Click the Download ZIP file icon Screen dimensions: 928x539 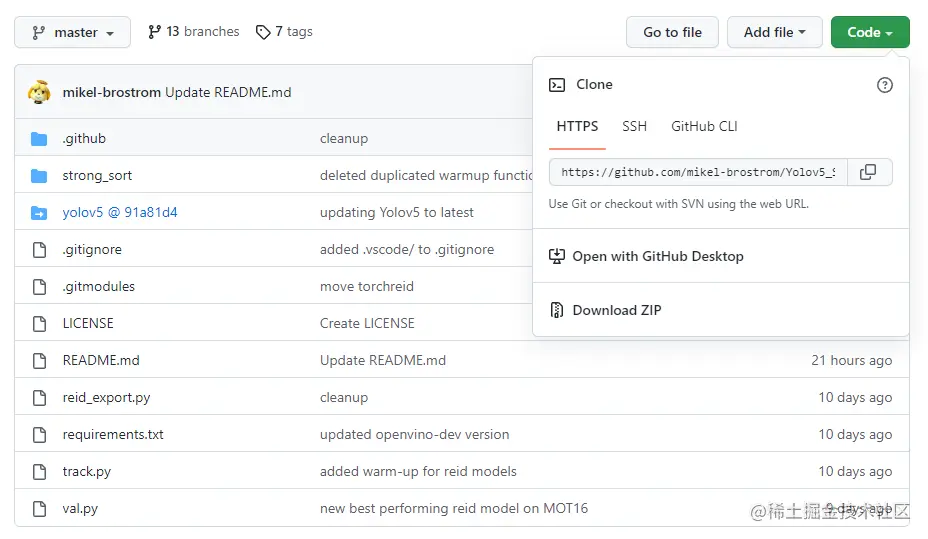(557, 310)
